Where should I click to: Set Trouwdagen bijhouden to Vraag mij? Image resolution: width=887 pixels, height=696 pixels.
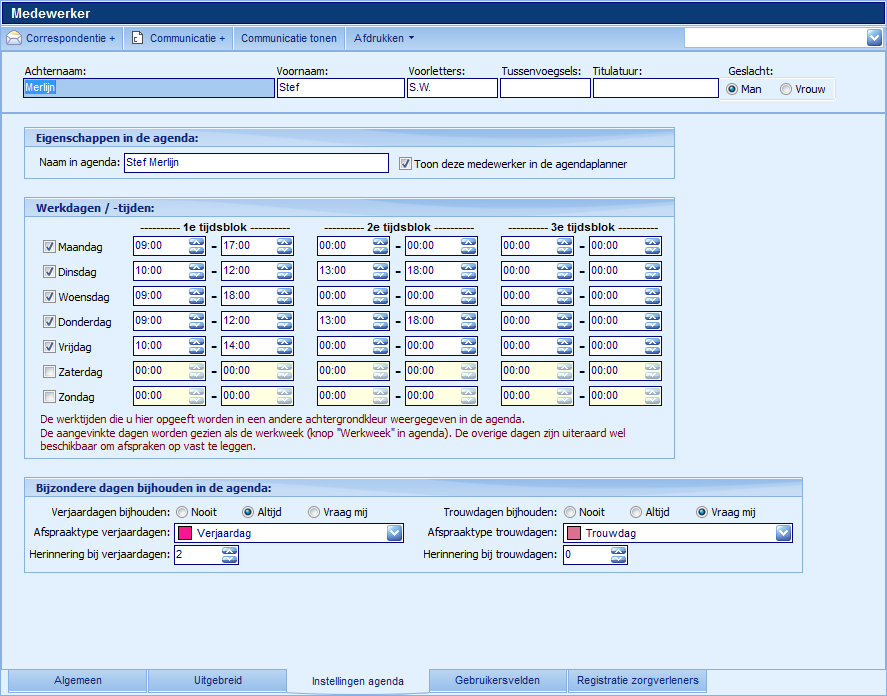pyautogui.click(x=702, y=512)
